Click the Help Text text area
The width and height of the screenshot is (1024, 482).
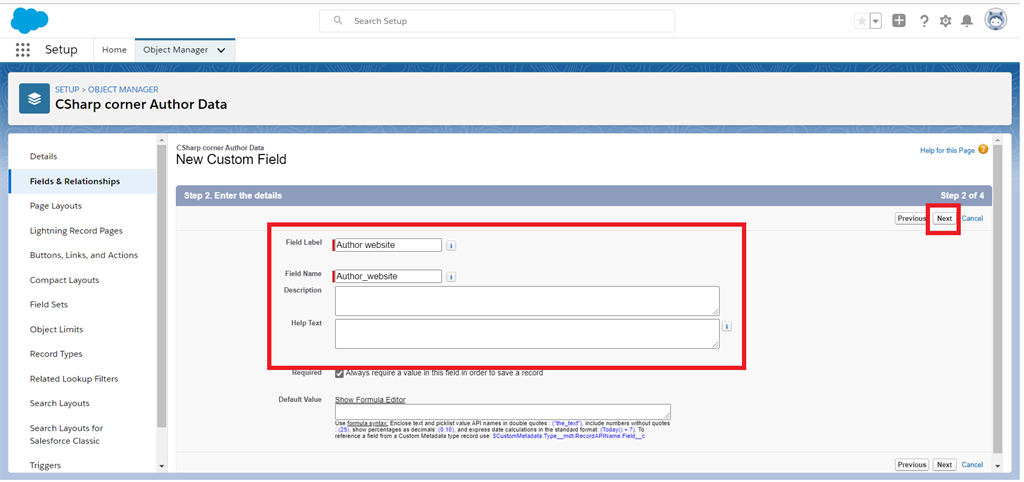[x=527, y=334]
